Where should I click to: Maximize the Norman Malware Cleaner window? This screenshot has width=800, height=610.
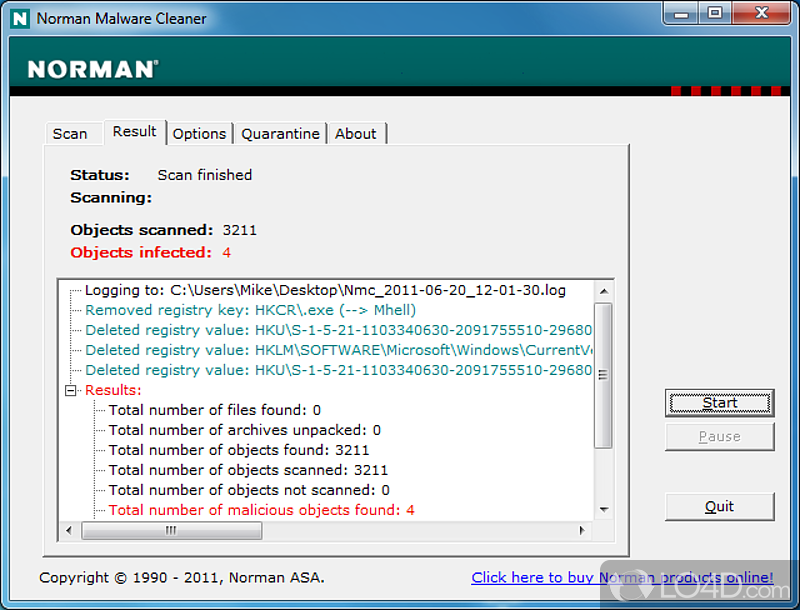point(715,14)
